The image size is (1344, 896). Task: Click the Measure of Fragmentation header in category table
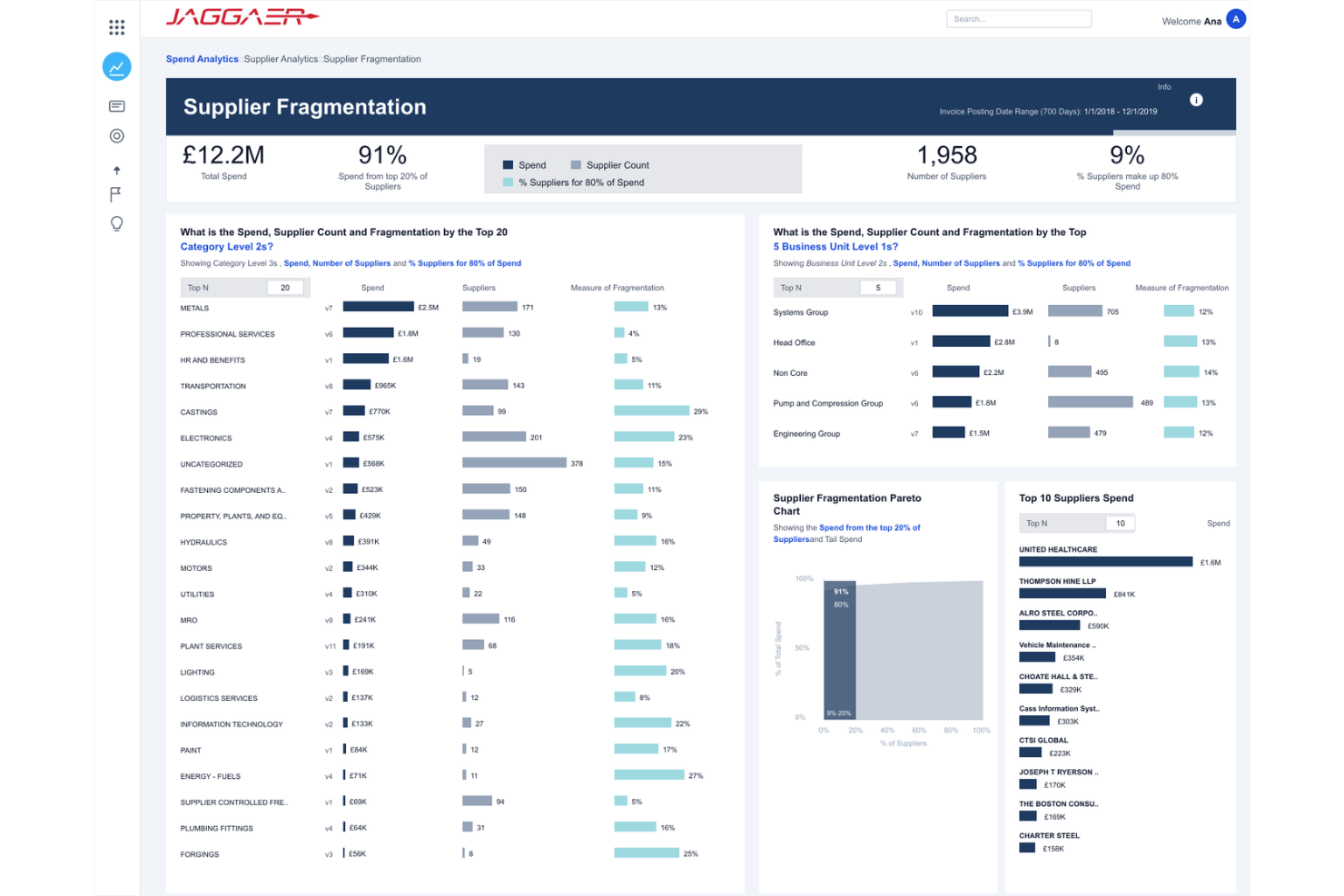[x=617, y=288]
